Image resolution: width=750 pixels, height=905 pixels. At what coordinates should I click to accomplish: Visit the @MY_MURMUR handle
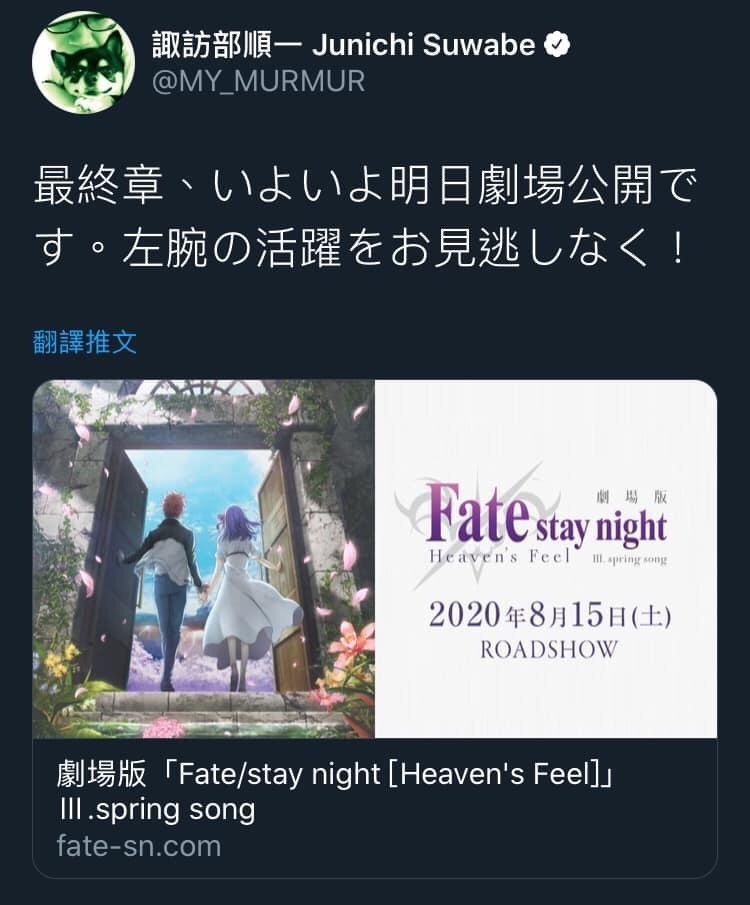[259, 81]
